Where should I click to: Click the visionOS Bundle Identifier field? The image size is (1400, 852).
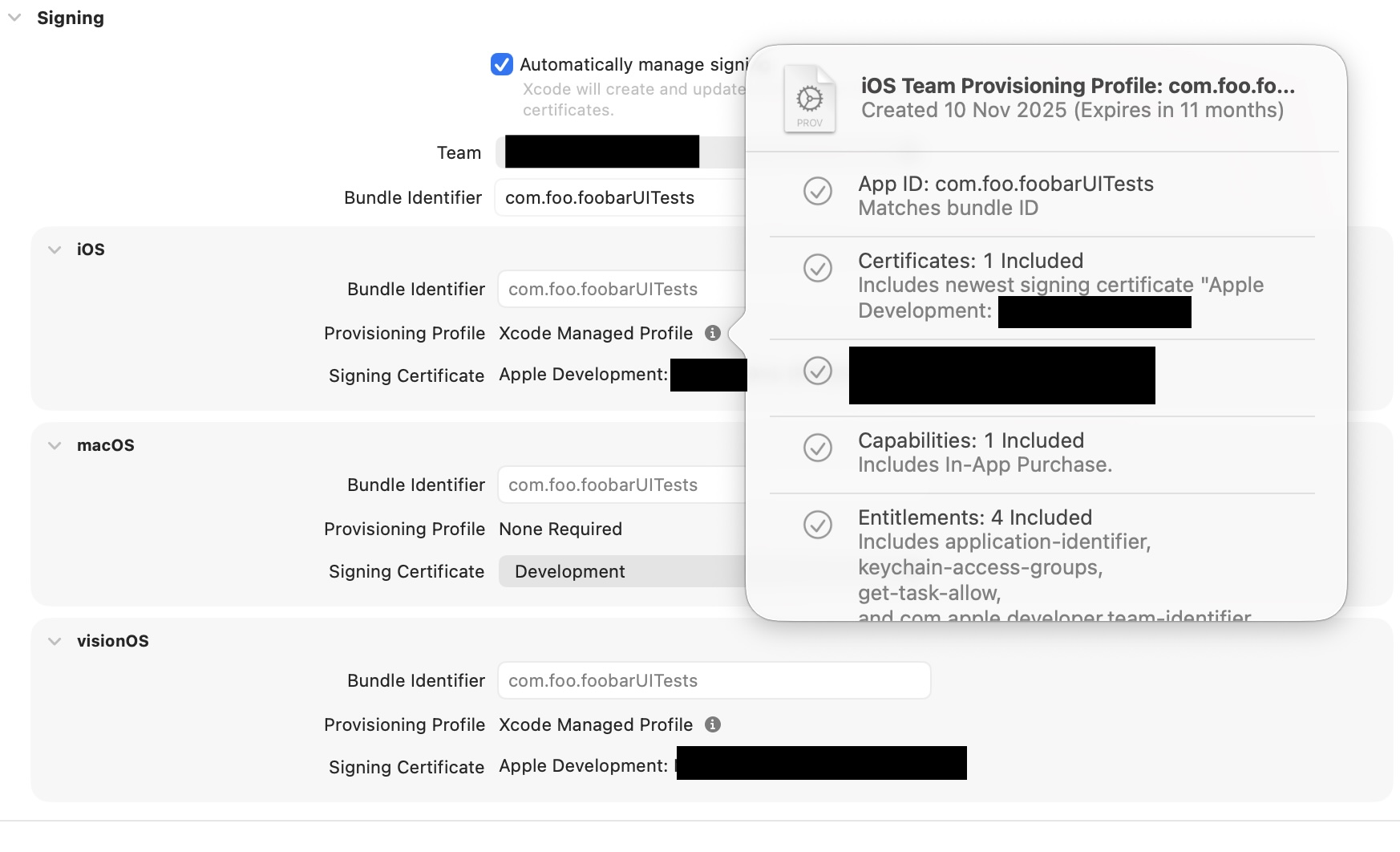coord(714,680)
